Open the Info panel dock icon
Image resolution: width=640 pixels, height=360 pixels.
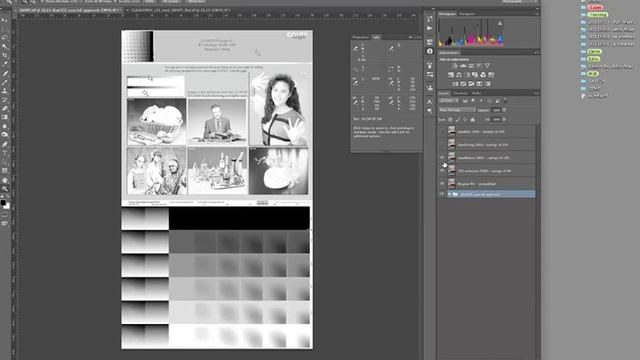point(429,51)
